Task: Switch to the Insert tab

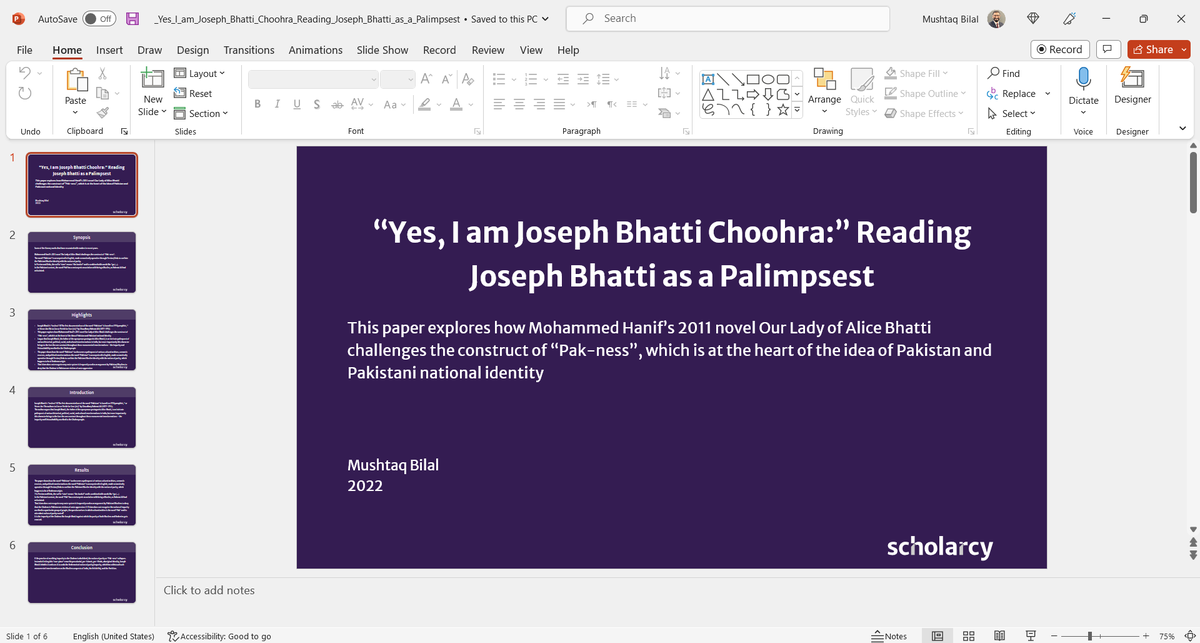Action: point(110,50)
